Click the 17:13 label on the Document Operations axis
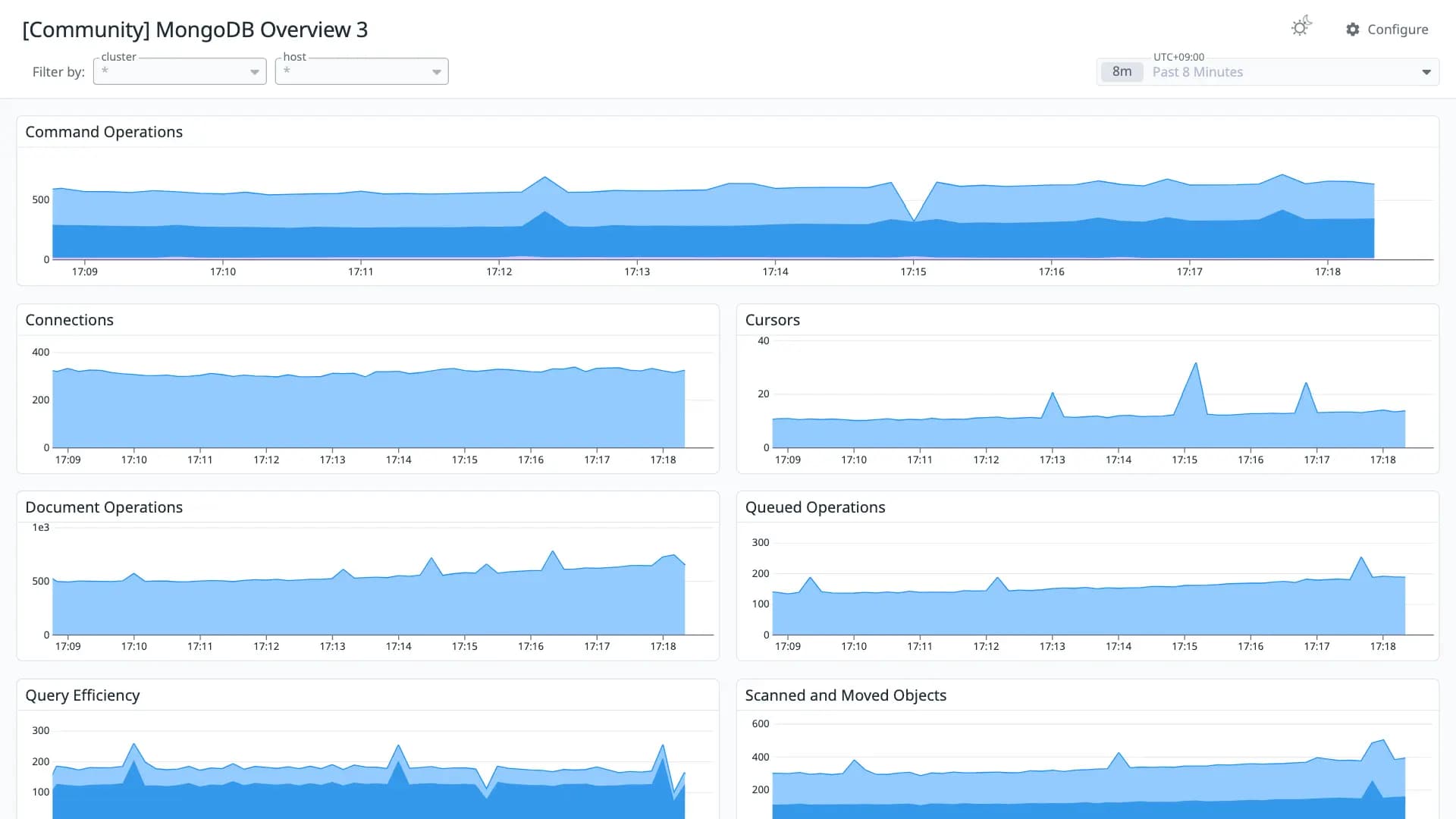The height and width of the screenshot is (819, 1456). click(332, 647)
